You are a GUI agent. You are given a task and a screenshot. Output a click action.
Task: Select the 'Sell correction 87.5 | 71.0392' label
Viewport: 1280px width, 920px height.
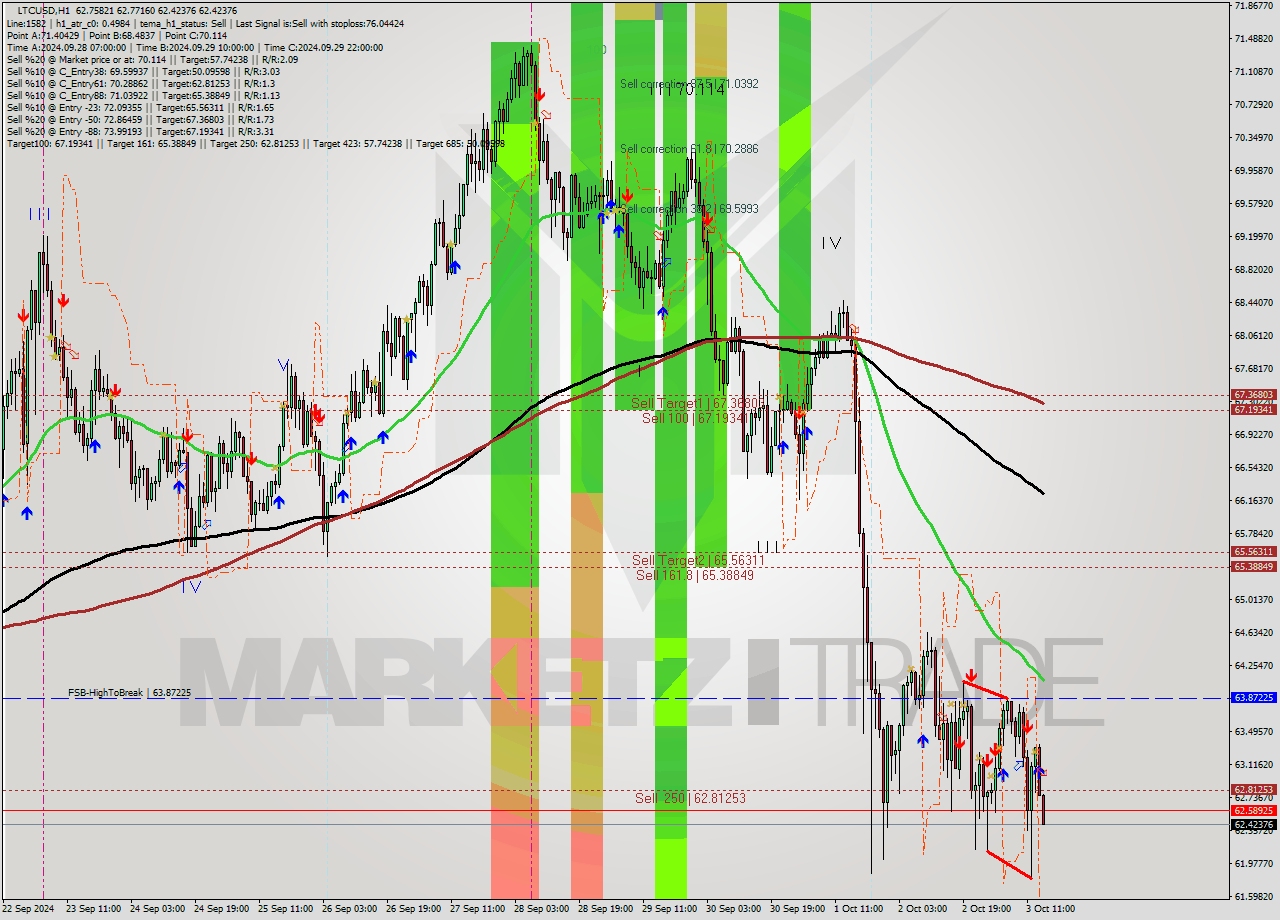tap(689, 84)
